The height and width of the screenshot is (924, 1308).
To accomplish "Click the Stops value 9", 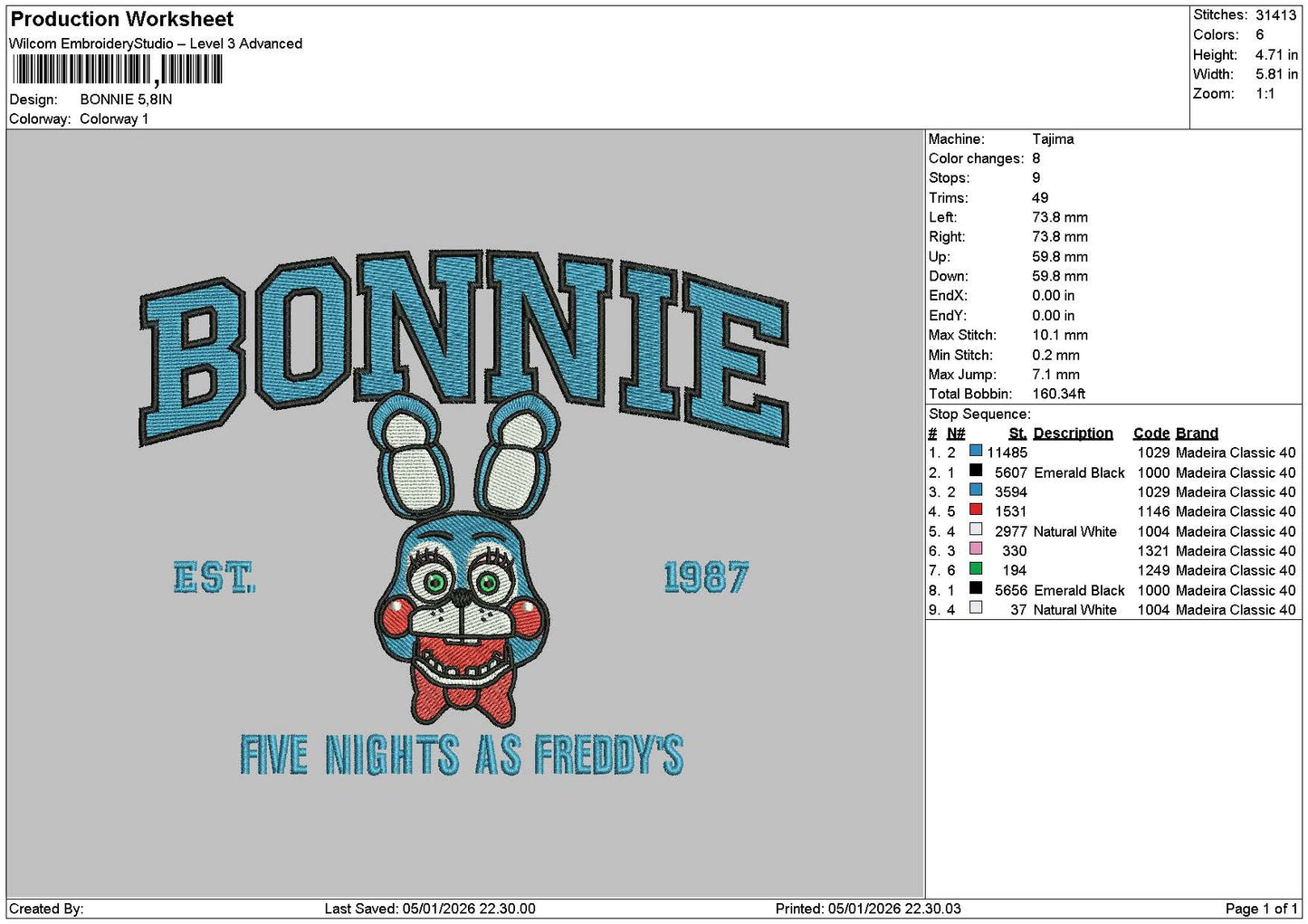I will tap(1036, 178).
